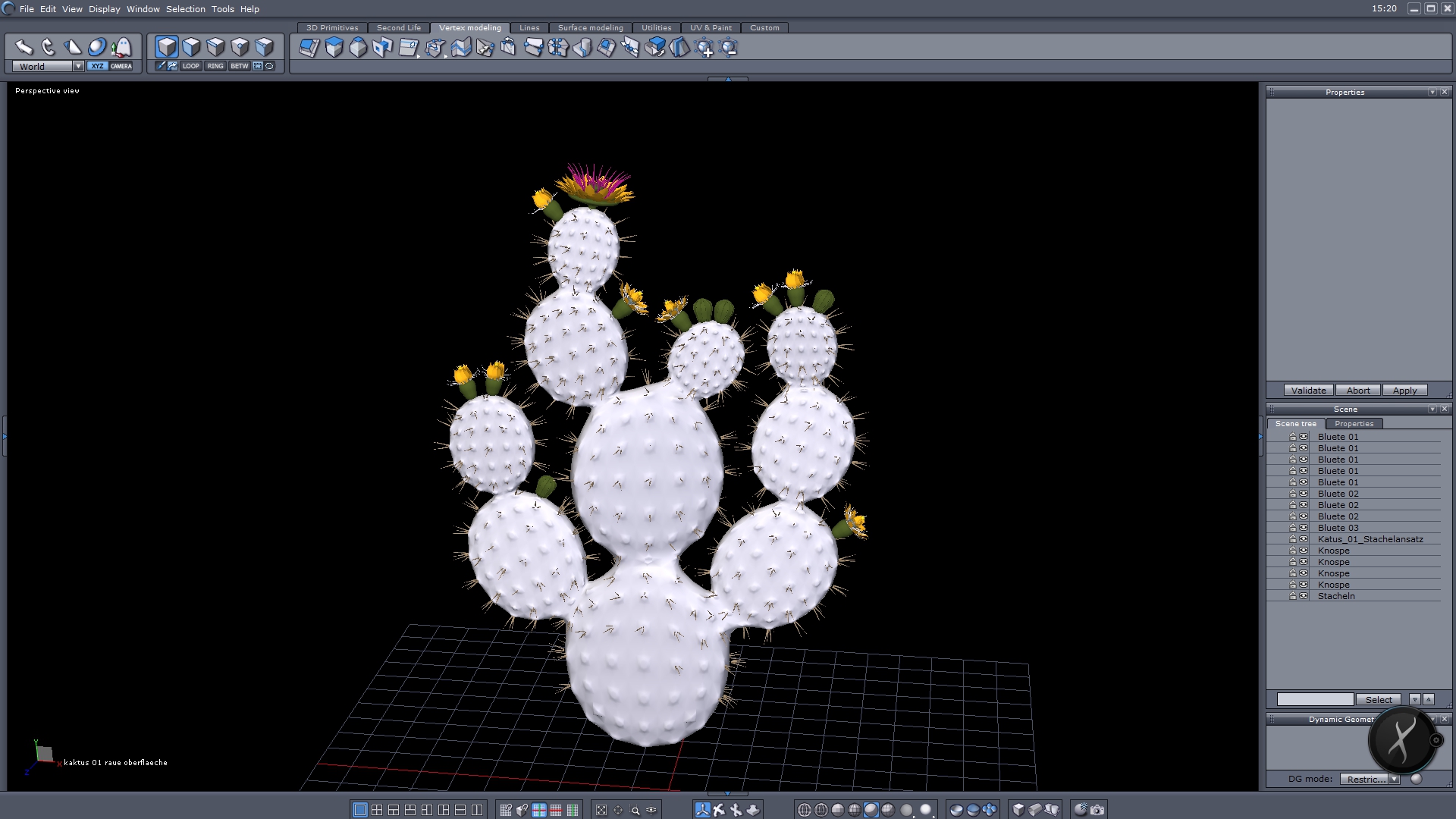Viewport: 1456px width, 819px height.
Task: Open the Surface modeling tab
Action: click(590, 28)
